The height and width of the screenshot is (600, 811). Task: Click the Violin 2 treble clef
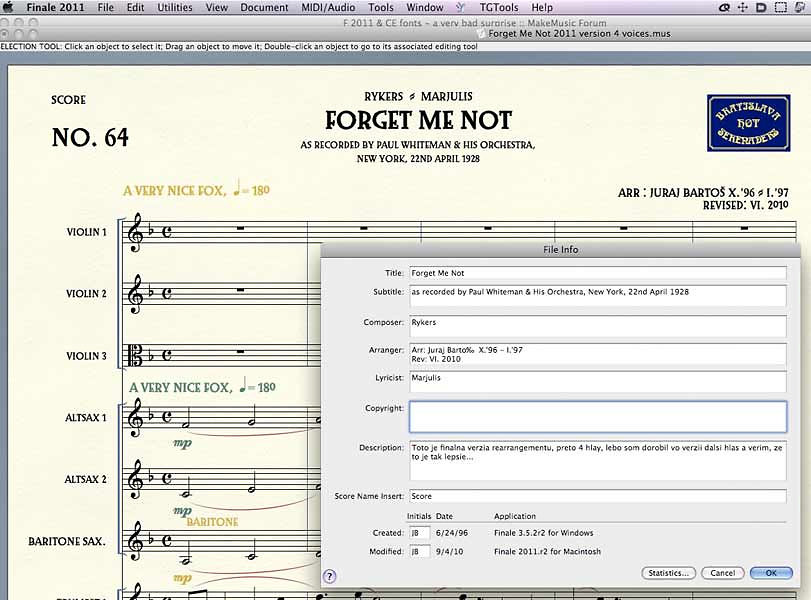coord(135,294)
